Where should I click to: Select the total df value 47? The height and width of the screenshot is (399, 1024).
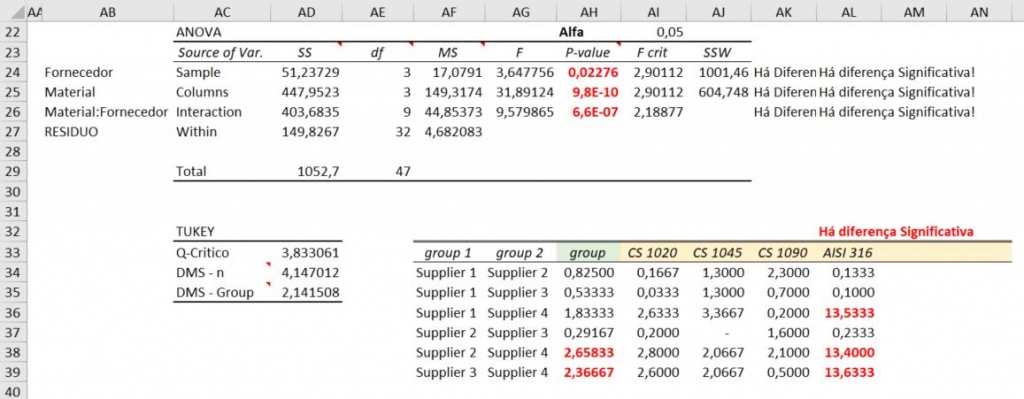(x=403, y=172)
